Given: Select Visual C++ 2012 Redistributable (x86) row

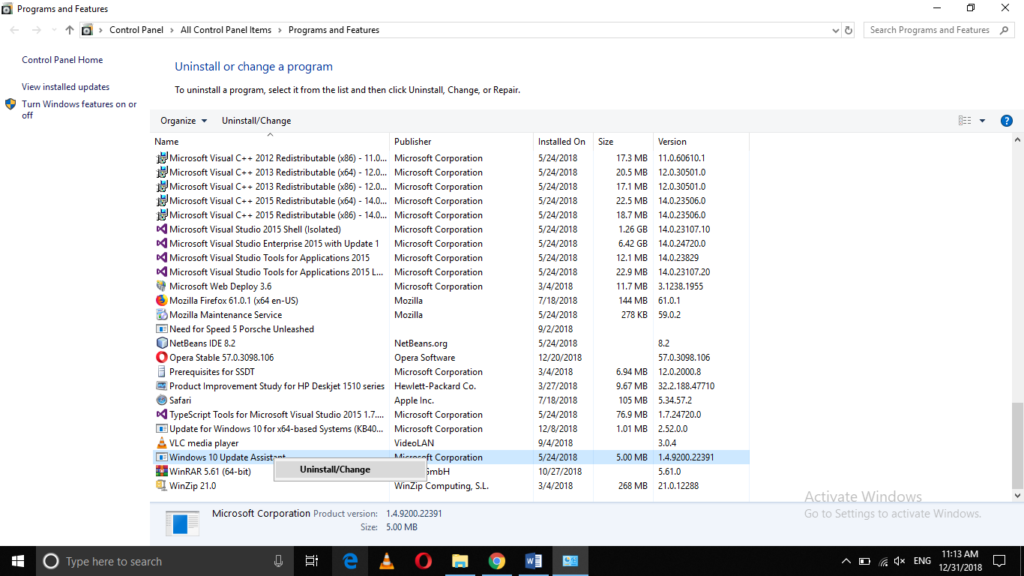Looking at the screenshot, I should pos(451,158).
